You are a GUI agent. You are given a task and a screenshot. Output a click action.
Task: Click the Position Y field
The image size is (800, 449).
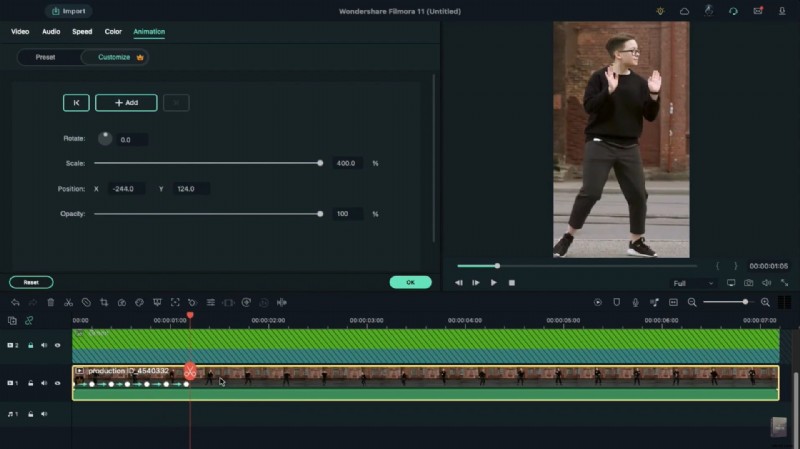coord(190,189)
